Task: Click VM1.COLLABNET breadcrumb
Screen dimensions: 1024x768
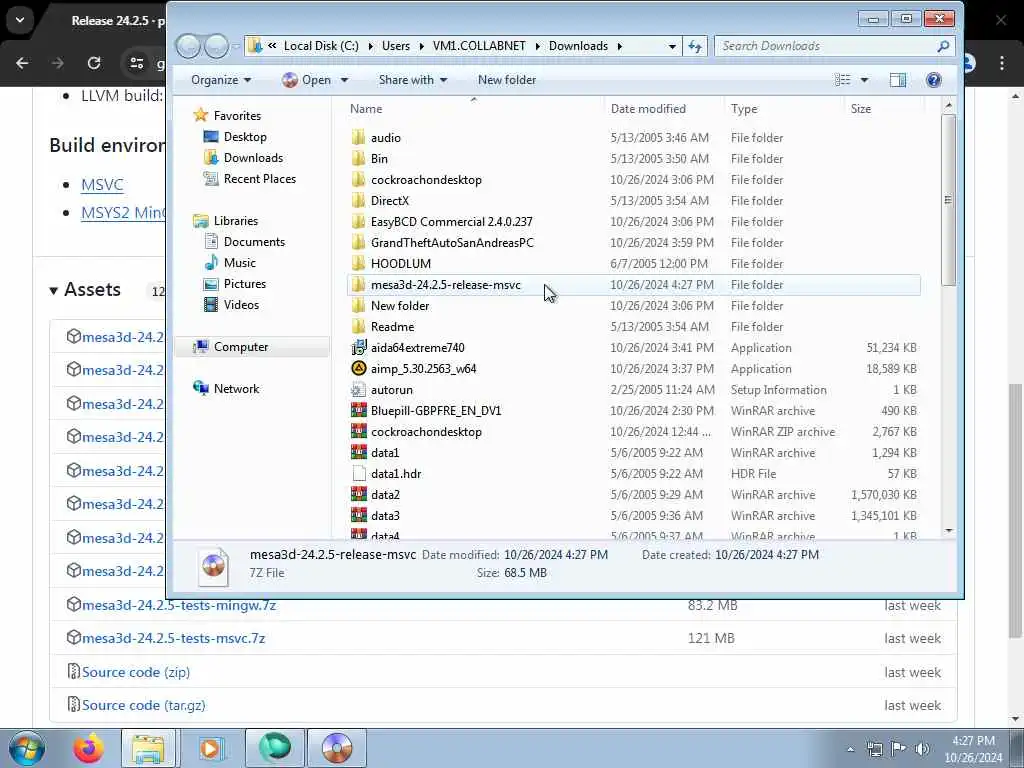Action: (479, 46)
